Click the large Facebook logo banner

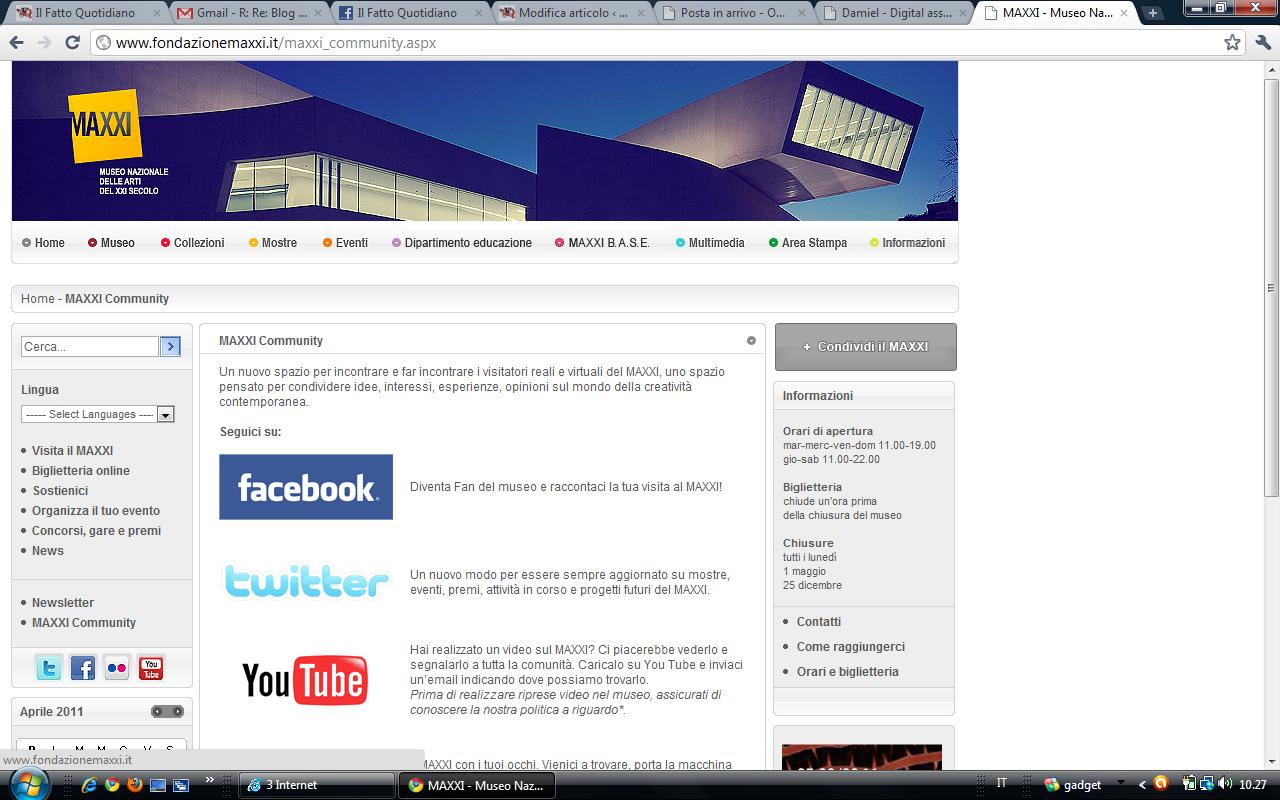click(x=306, y=487)
